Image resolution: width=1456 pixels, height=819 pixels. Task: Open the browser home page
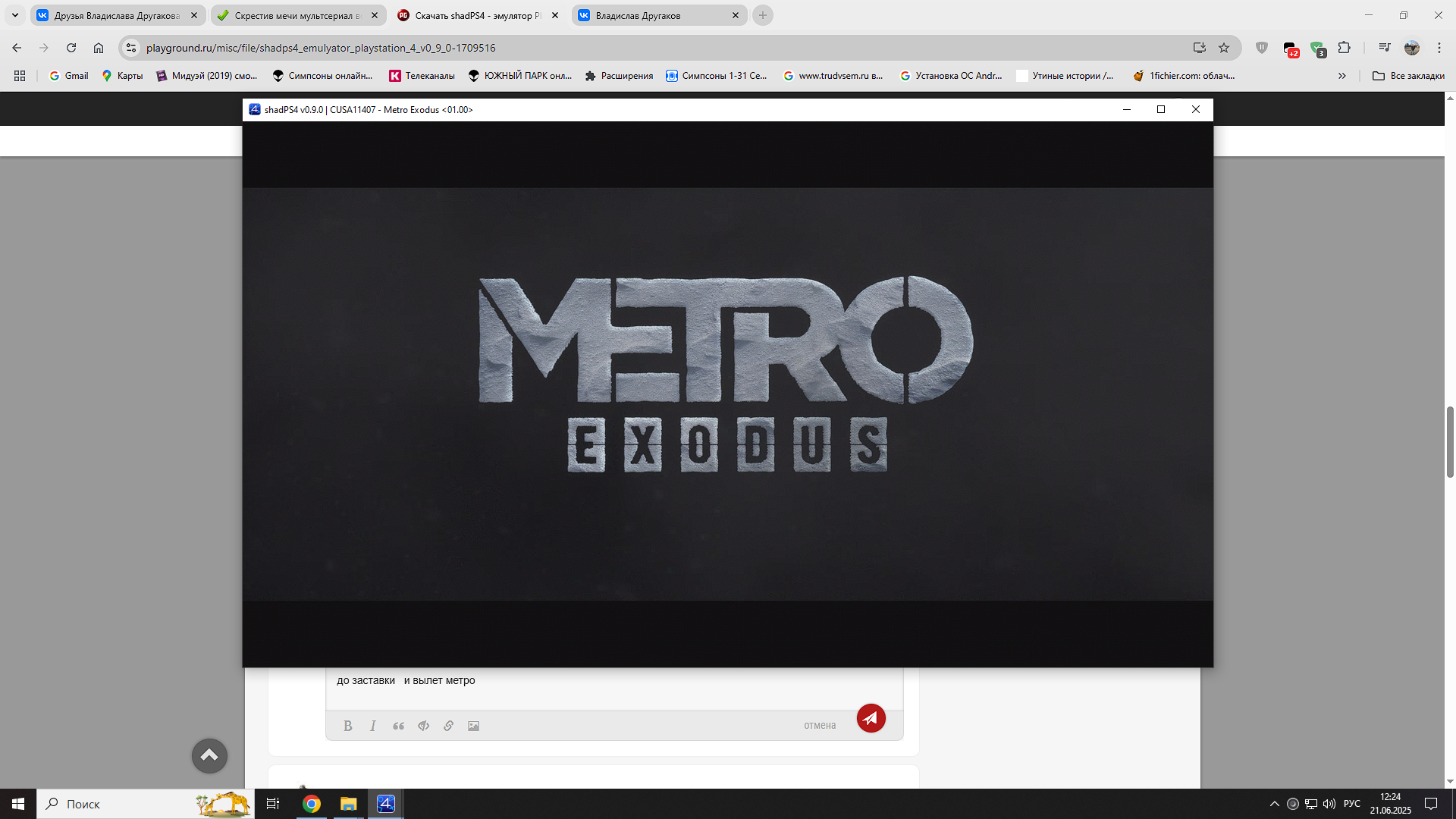click(99, 48)
